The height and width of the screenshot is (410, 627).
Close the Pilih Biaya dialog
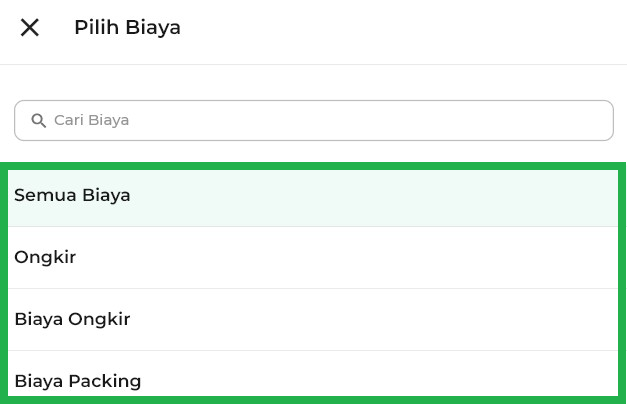(30, 28)
